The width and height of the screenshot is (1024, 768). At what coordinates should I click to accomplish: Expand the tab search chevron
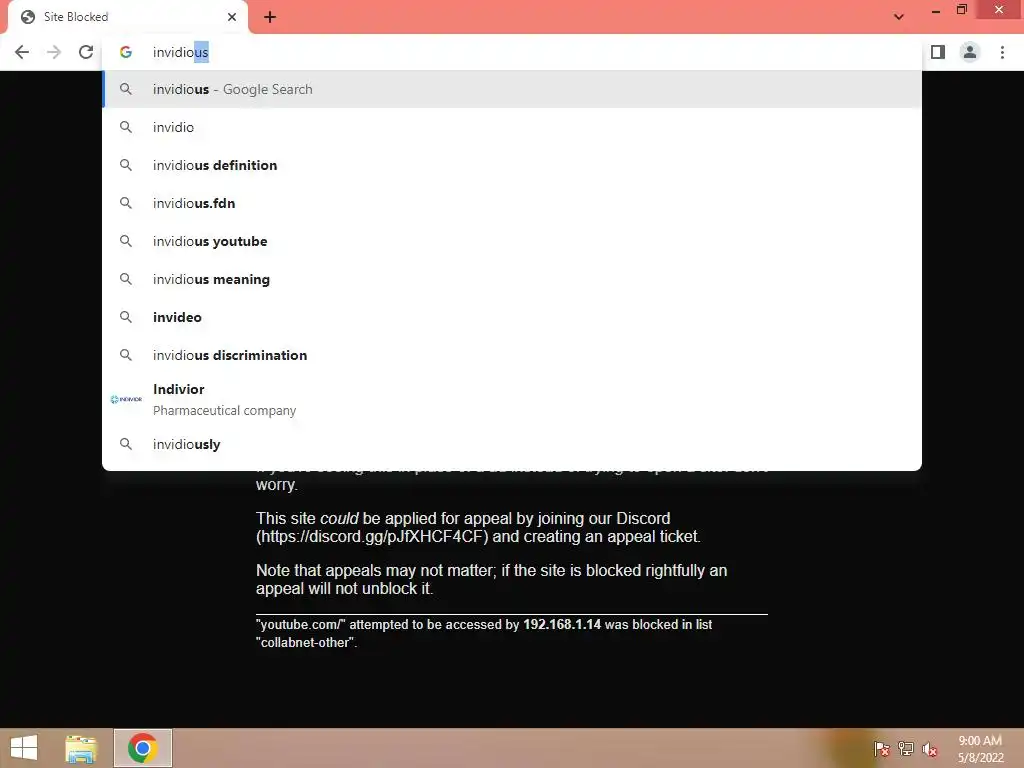(x=899, y=17)
